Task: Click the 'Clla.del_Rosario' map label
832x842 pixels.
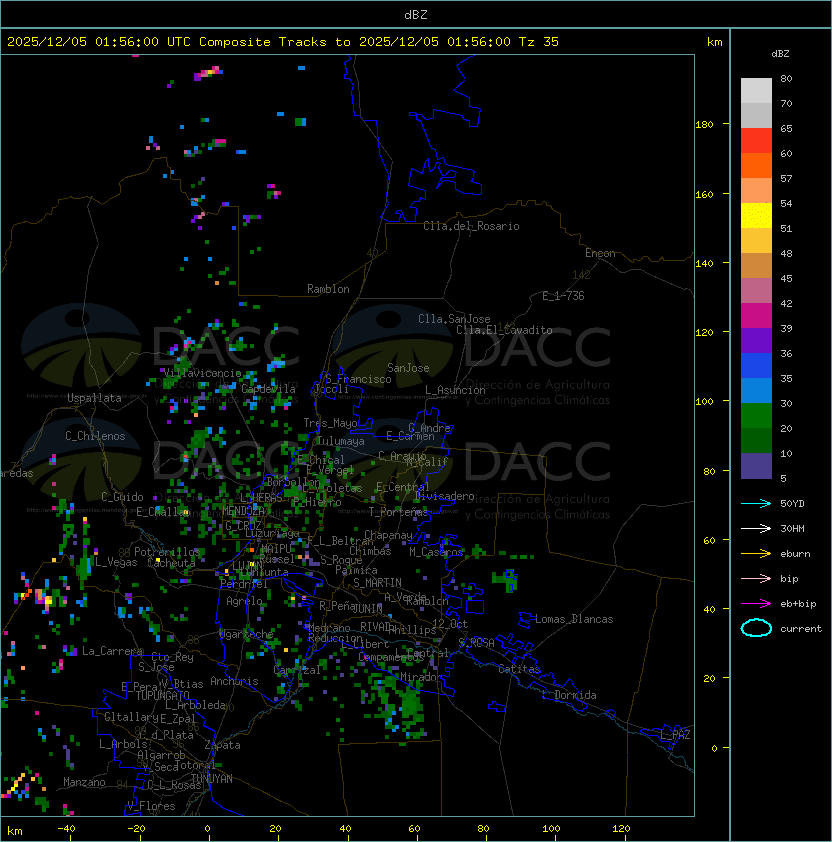Action: click(471, 226)
